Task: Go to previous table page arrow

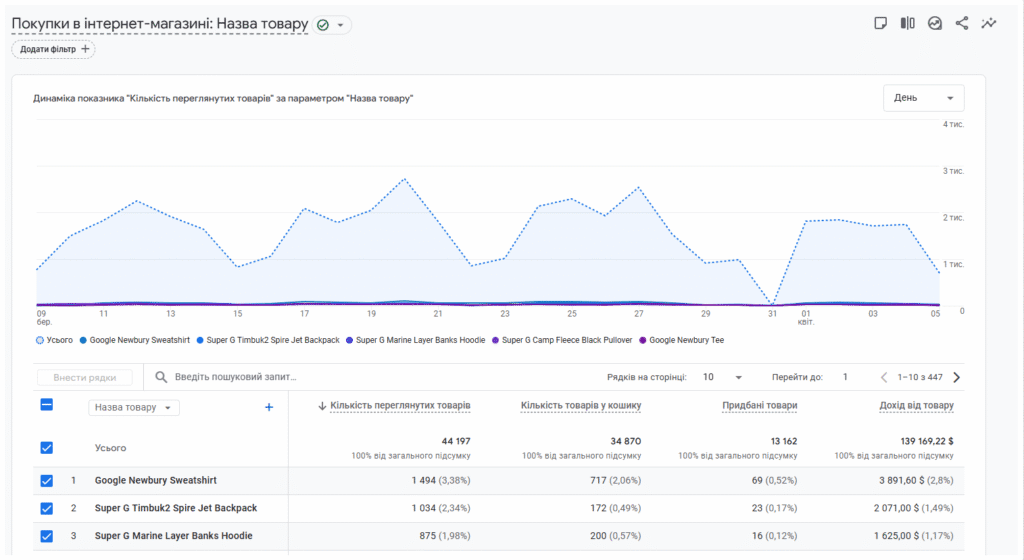Action: tap(884, 377)
